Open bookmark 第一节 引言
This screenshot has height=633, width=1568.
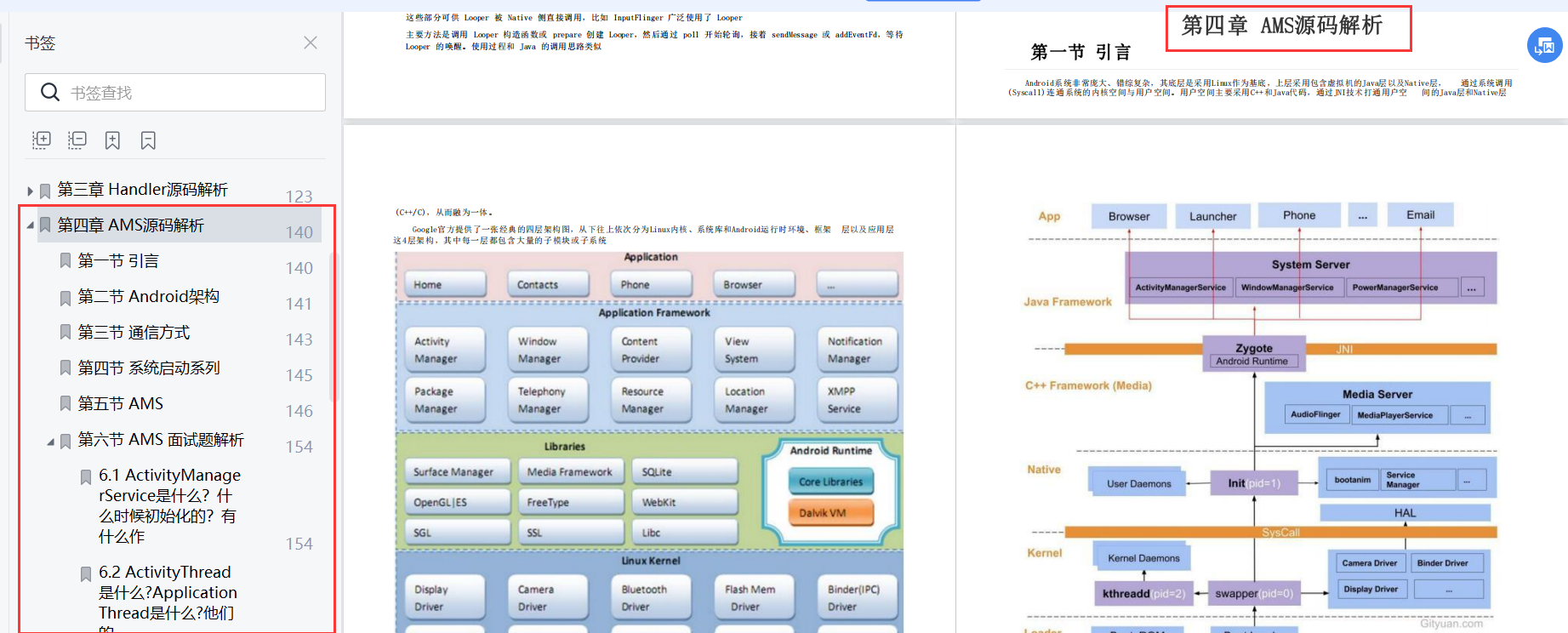(x=118, y=261)
